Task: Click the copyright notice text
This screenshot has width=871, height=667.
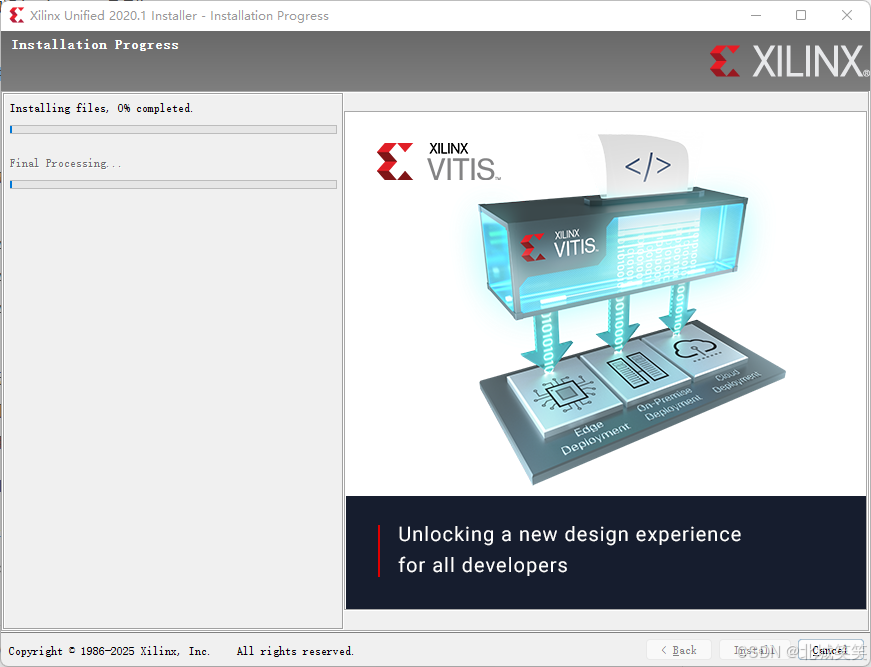Action: 109,651
